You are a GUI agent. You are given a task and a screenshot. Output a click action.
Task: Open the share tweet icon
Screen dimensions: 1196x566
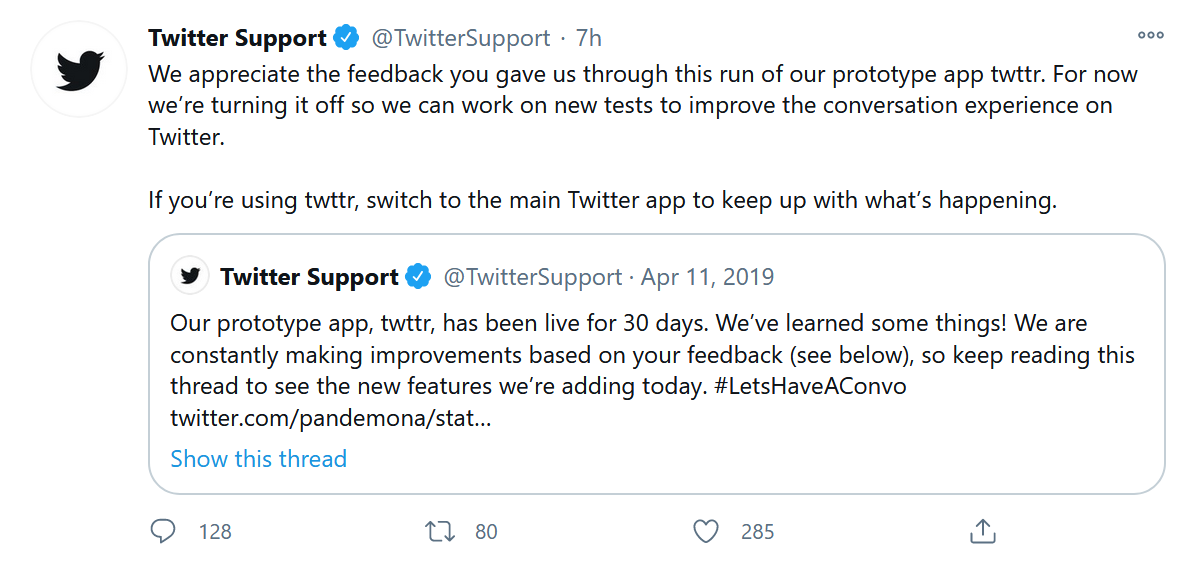pos(982,531)
